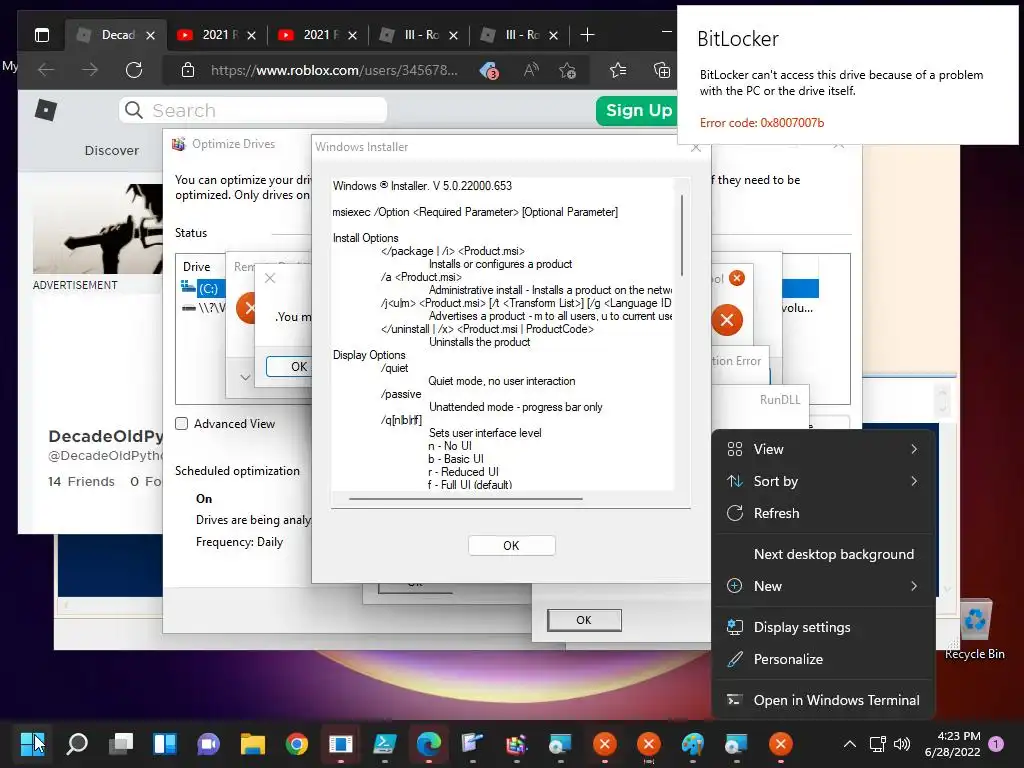Choose Personalize in context menu
This screenshot has height=768, width=1024.
point(823,659)
